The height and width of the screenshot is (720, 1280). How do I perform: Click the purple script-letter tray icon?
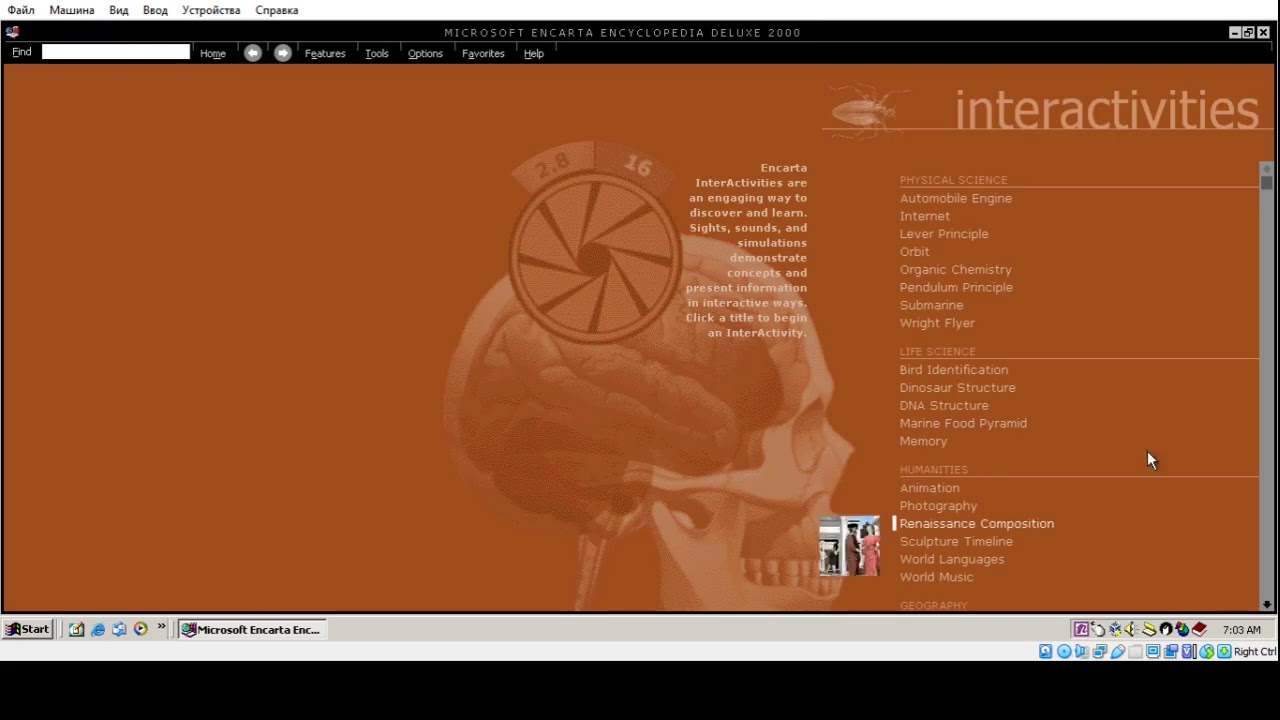[1081, 629]
